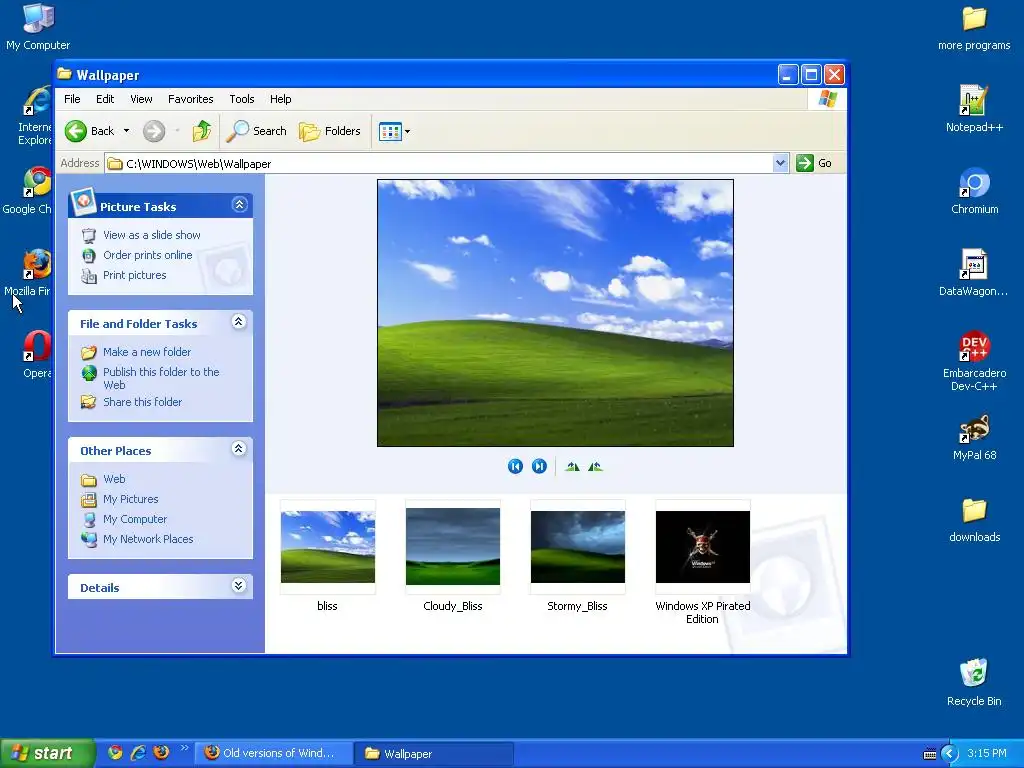The height and width of the screenshot is (768, 1024).
Task: Select Mozilla Firefox desktop icon
Action: coord(27,273)
